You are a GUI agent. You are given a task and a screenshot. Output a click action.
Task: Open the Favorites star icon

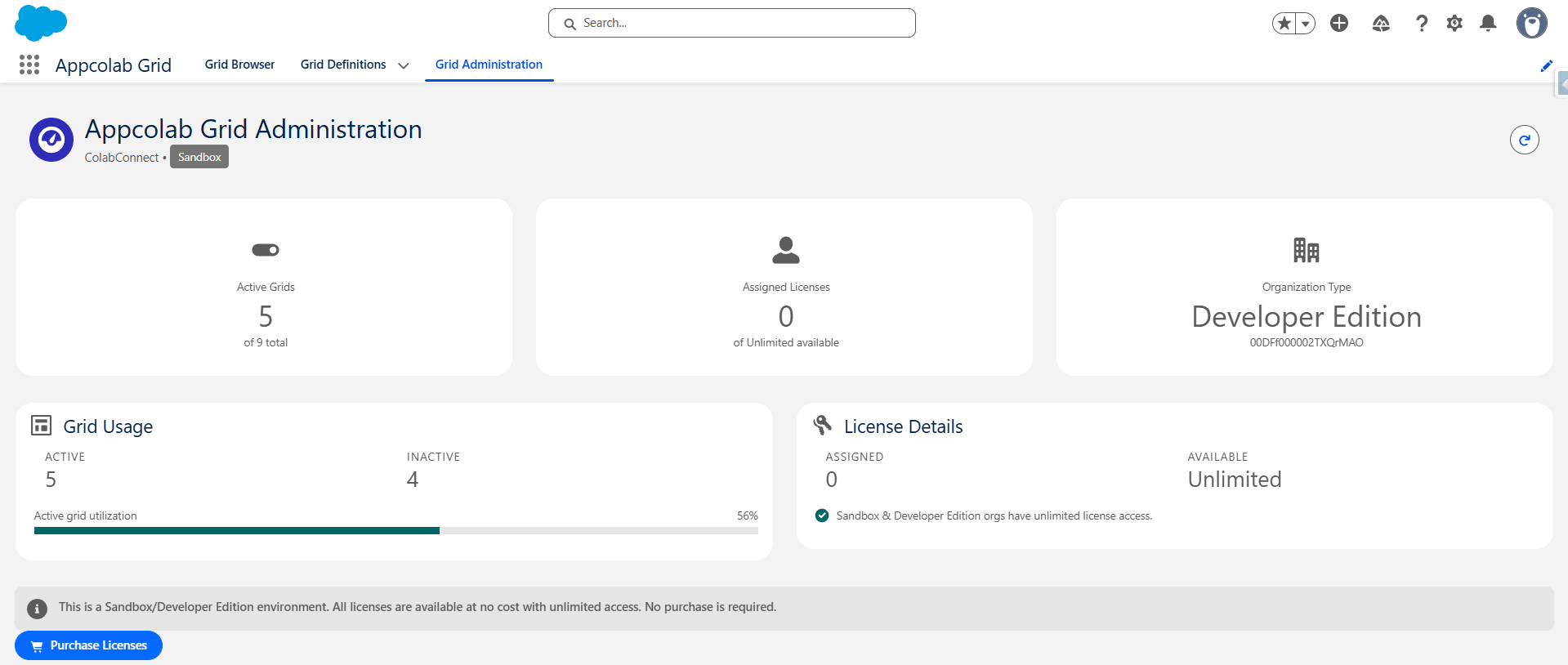click(x=1284, y=24)
